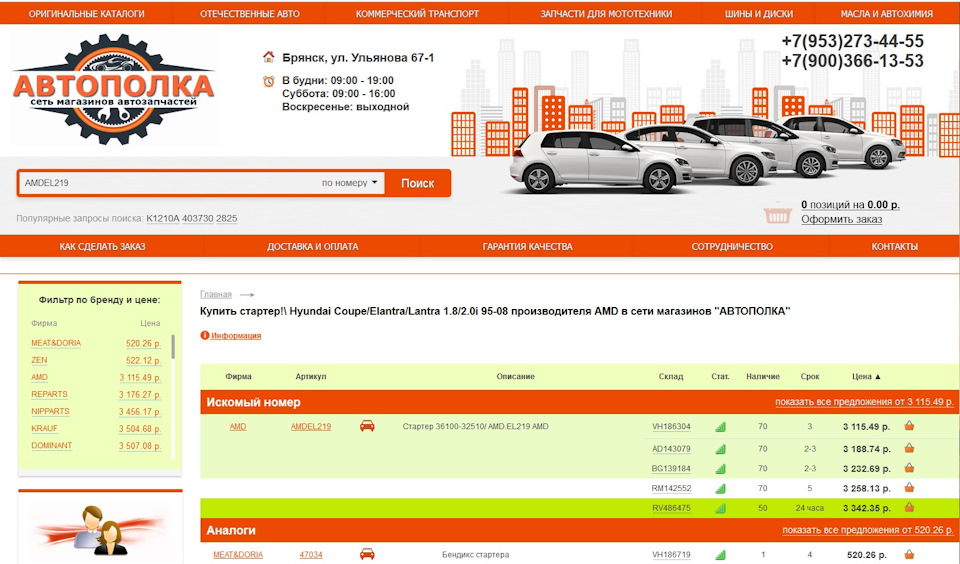Viewport: 960px width, 564px height.
Task: Click statistics bars icon for BG139184
Action: point(721,468)
